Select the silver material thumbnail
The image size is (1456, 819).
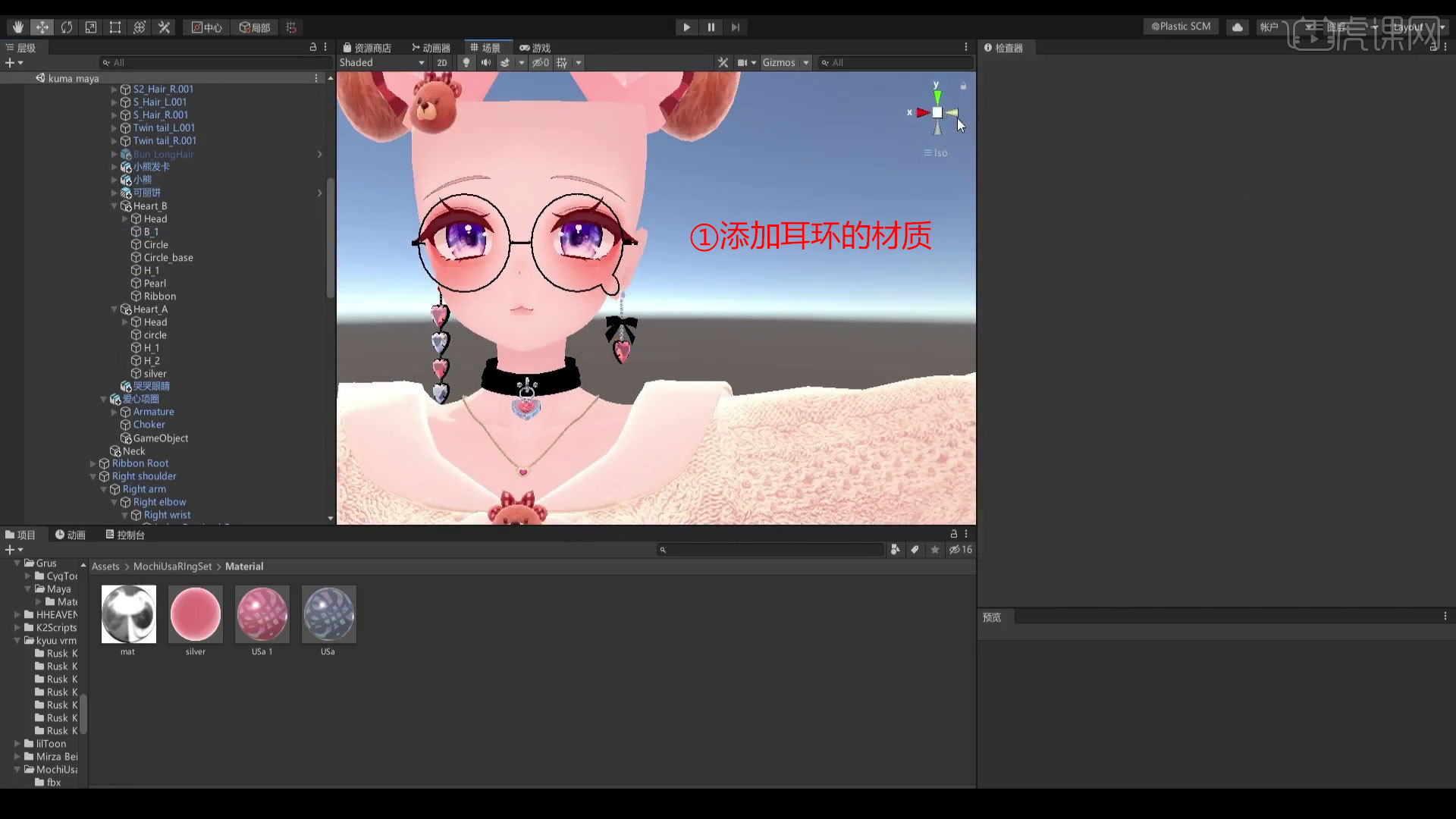pyautogui.click(x=195, y=614)
